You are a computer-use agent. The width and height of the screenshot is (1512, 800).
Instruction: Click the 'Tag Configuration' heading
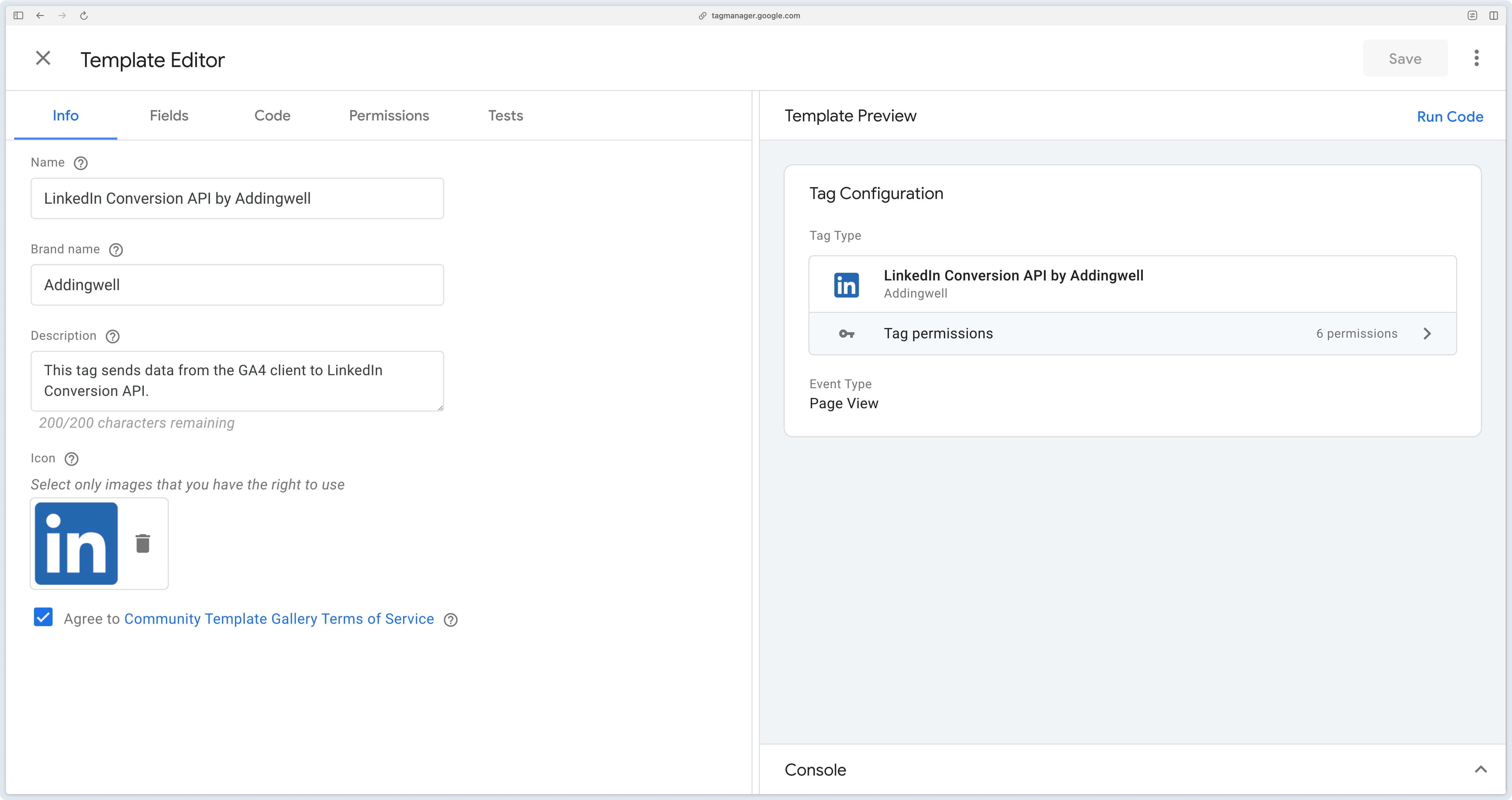point(876,194)
